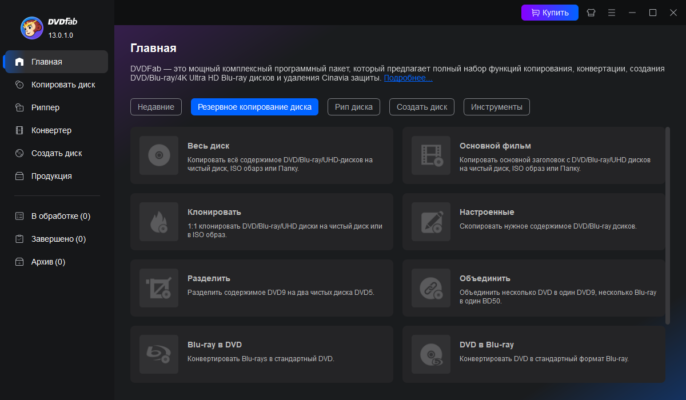Screen dimensions: 686x400
Task: Click Настроенные description text
Action: (x=548, y=226)
